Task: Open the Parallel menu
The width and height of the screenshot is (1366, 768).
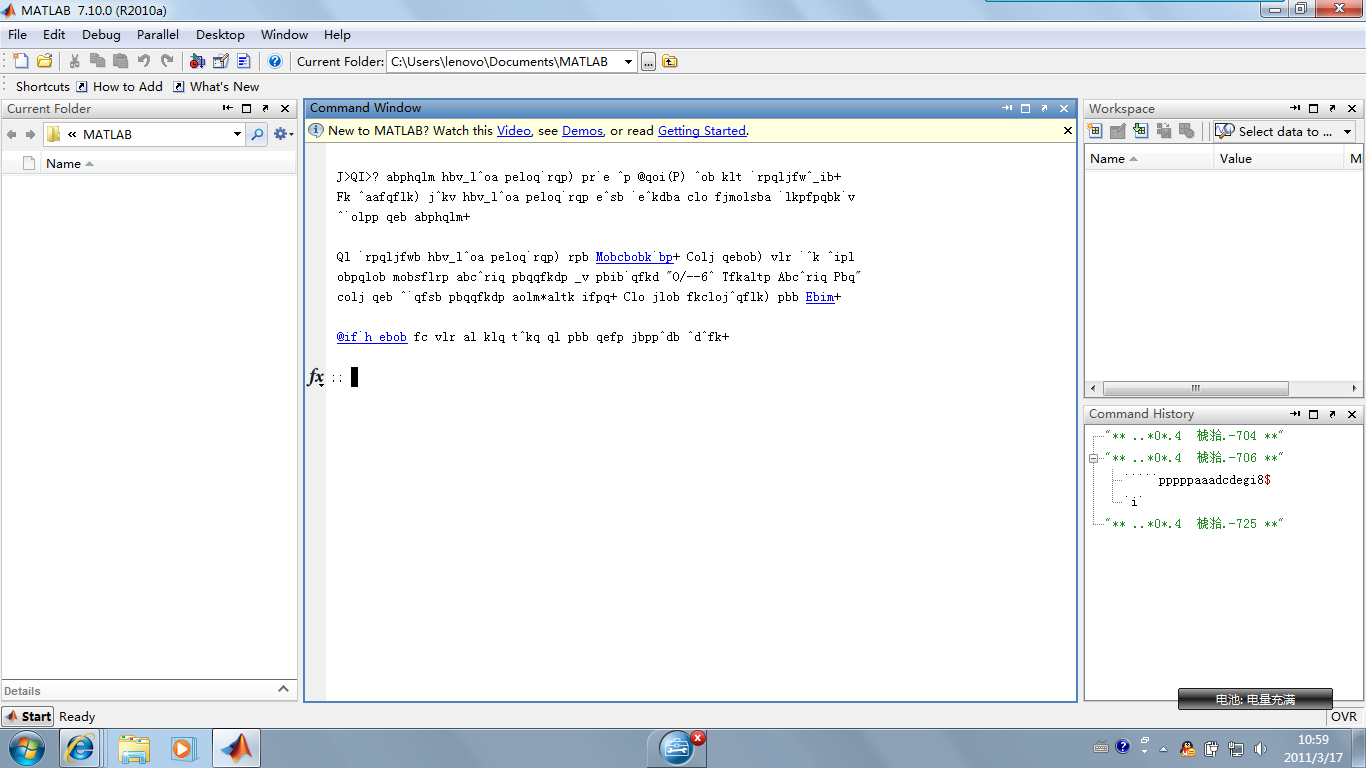Action: coord(158,34)
